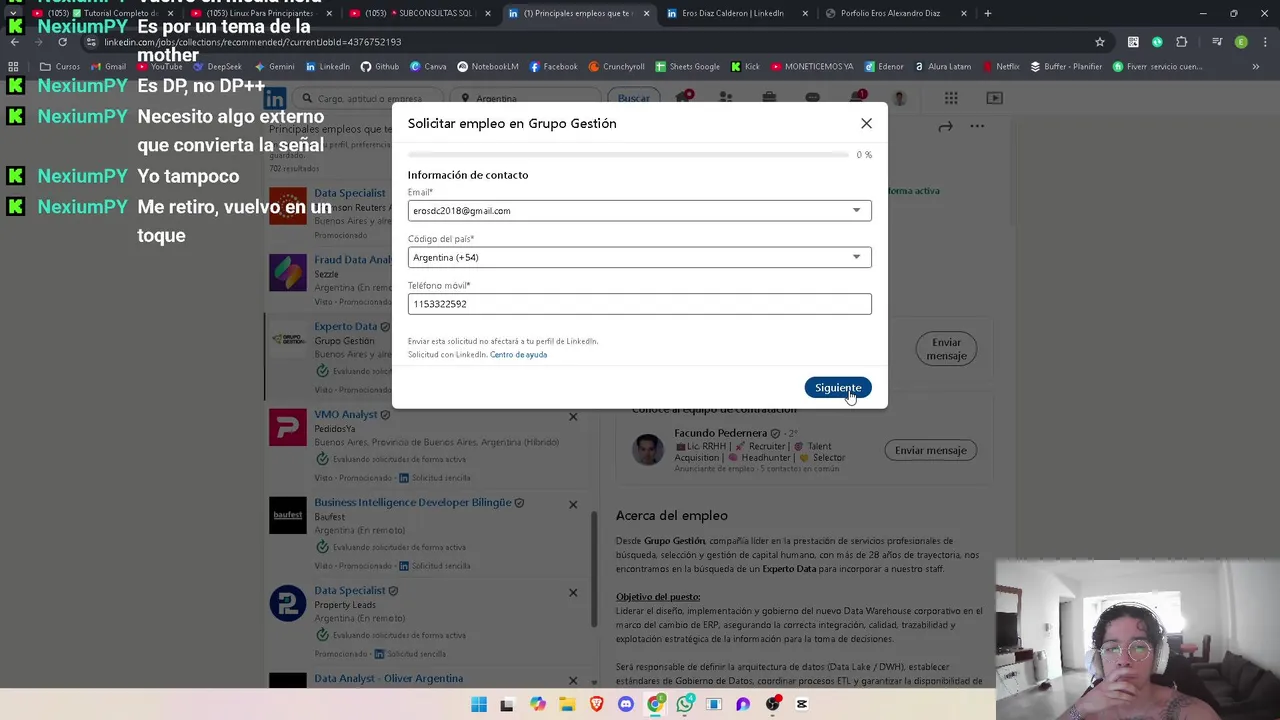Open LinkedIn My Network icon

(726, 98)
